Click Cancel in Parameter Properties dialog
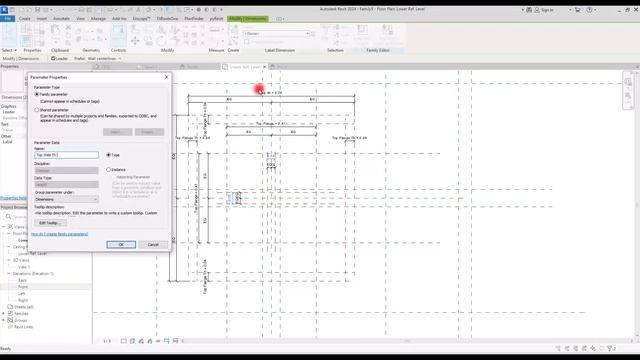This screenshot has height=360, width=640. point(153,244)
